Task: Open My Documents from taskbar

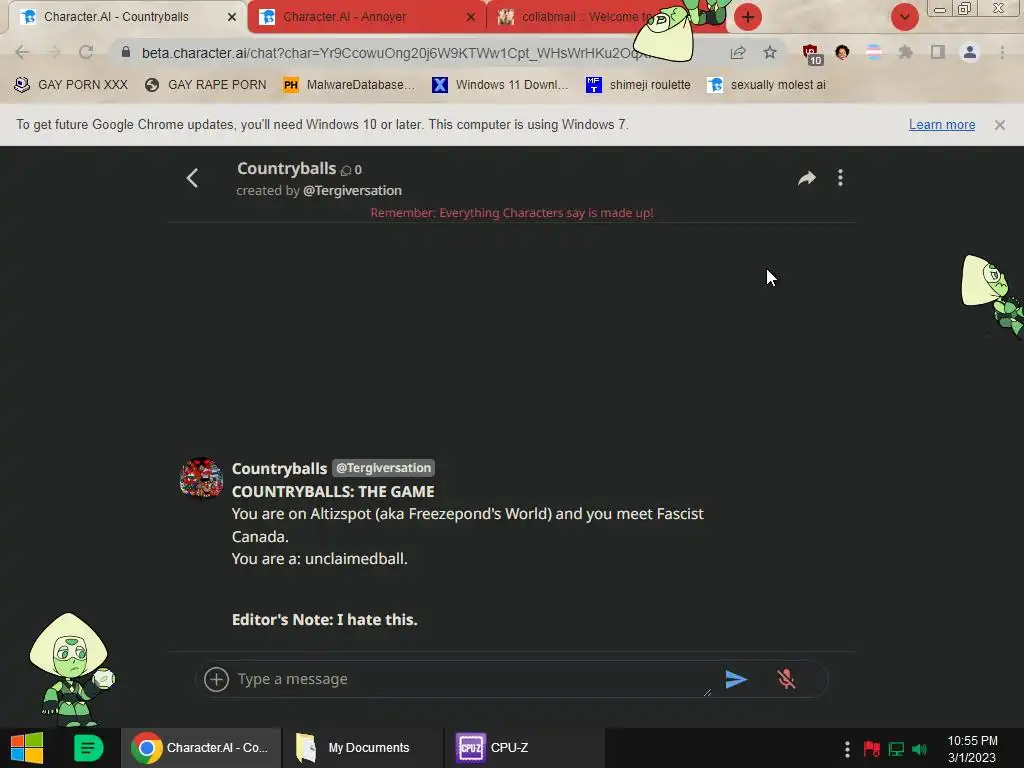Action: click(x=362, y=748)
